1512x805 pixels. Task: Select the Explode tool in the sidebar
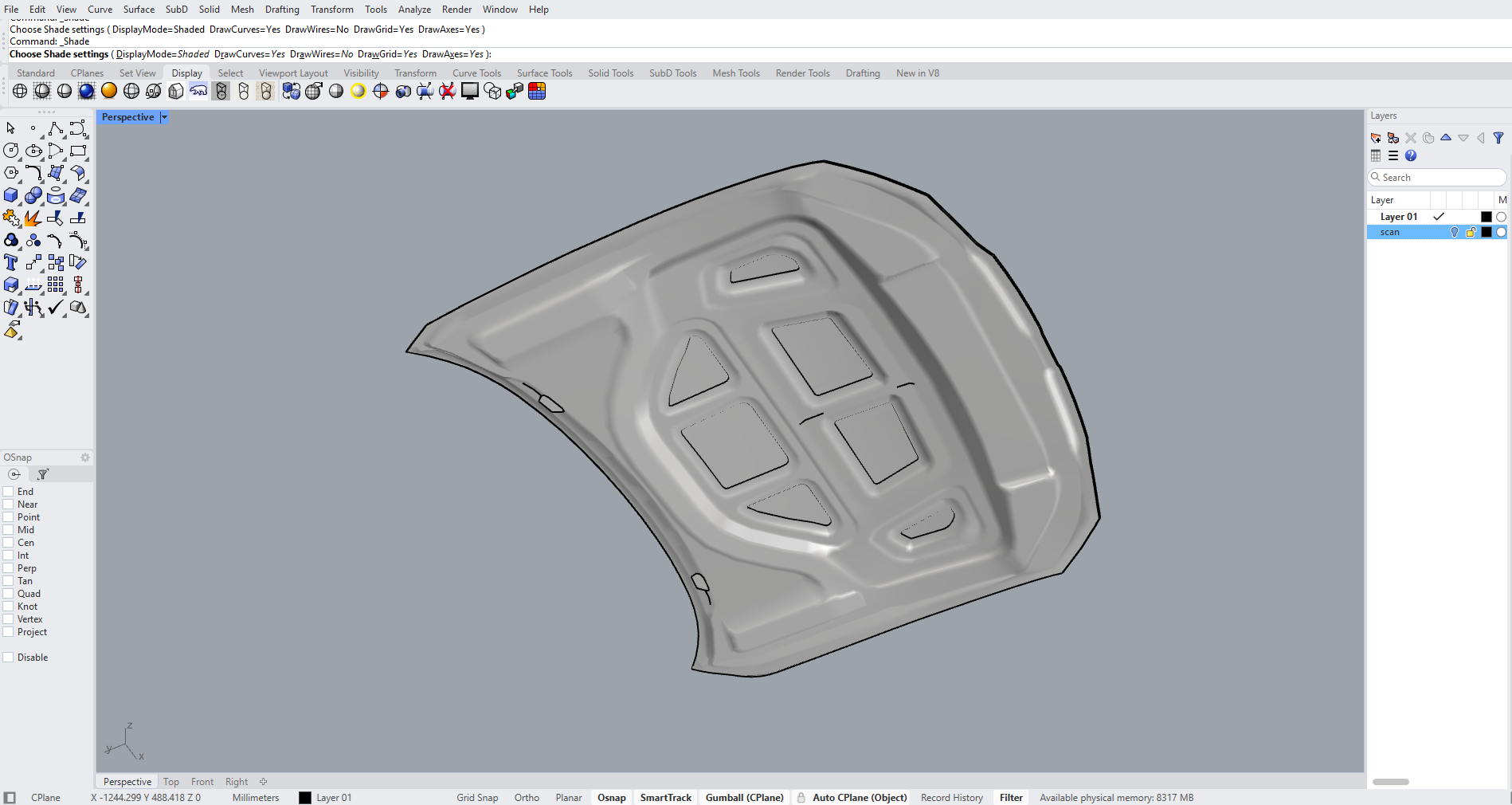pos(33,218)
